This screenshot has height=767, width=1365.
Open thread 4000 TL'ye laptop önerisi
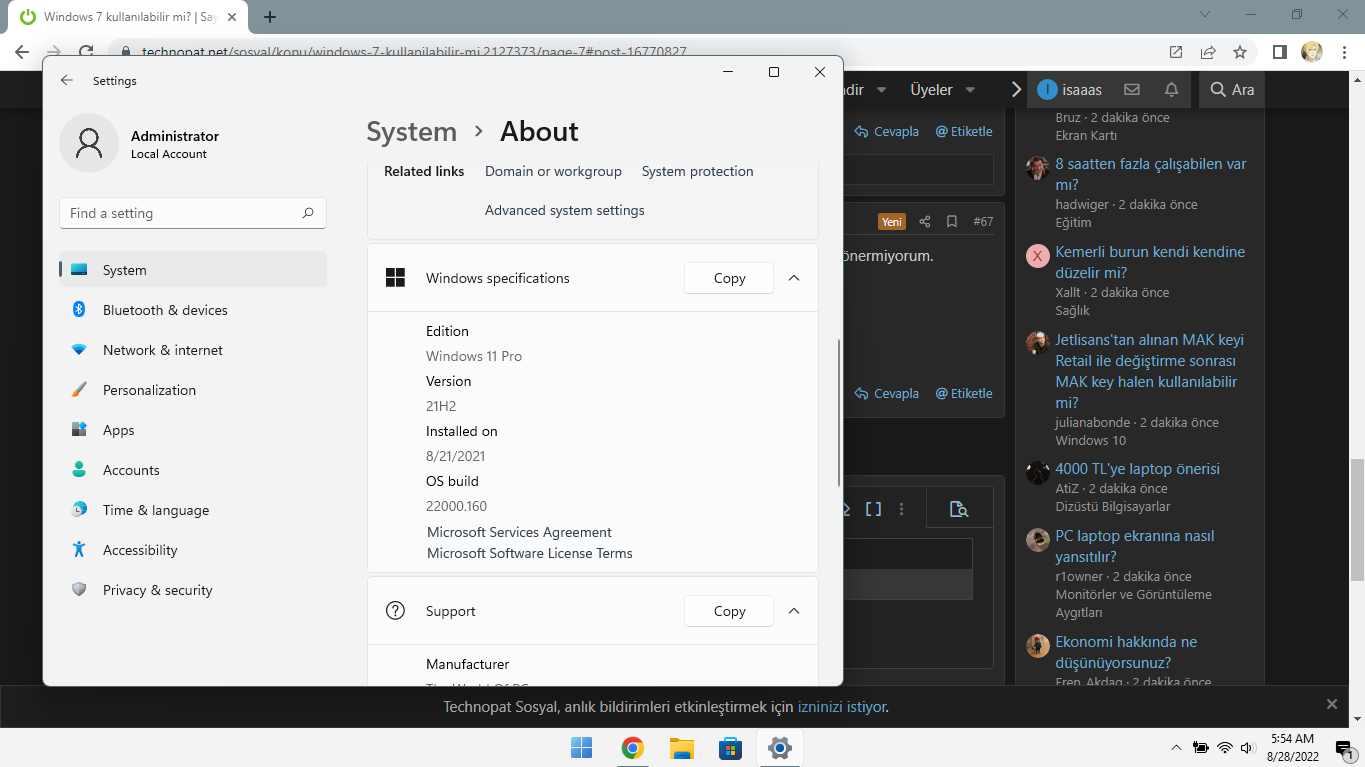pyautogui.click(x=1137, y=469)
